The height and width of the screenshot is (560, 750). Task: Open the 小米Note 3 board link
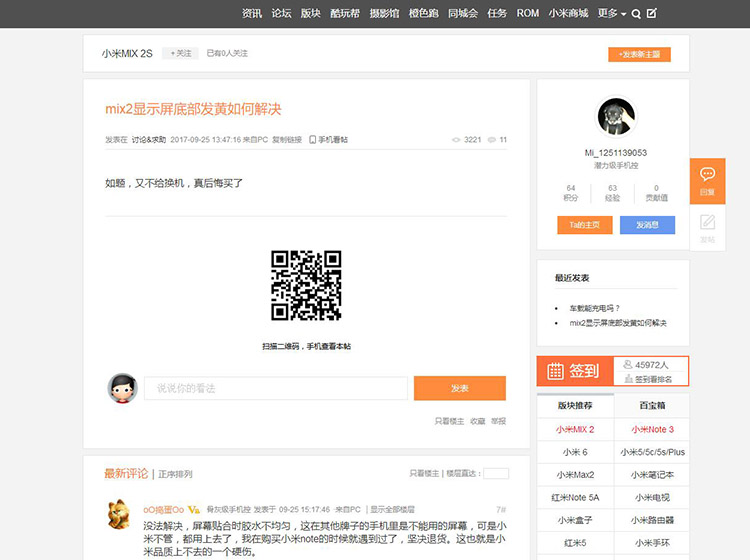click(652, 429)
